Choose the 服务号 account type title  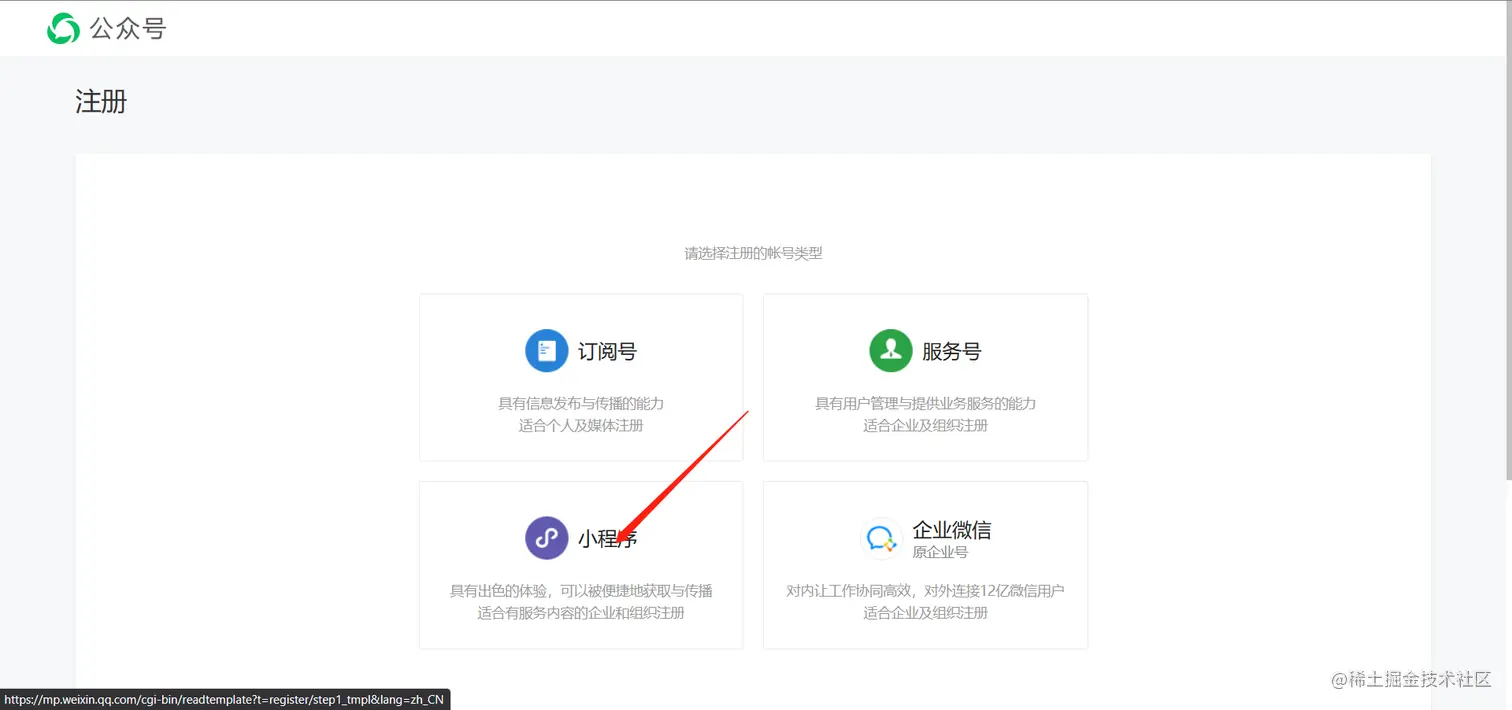(x=951, y=351)
